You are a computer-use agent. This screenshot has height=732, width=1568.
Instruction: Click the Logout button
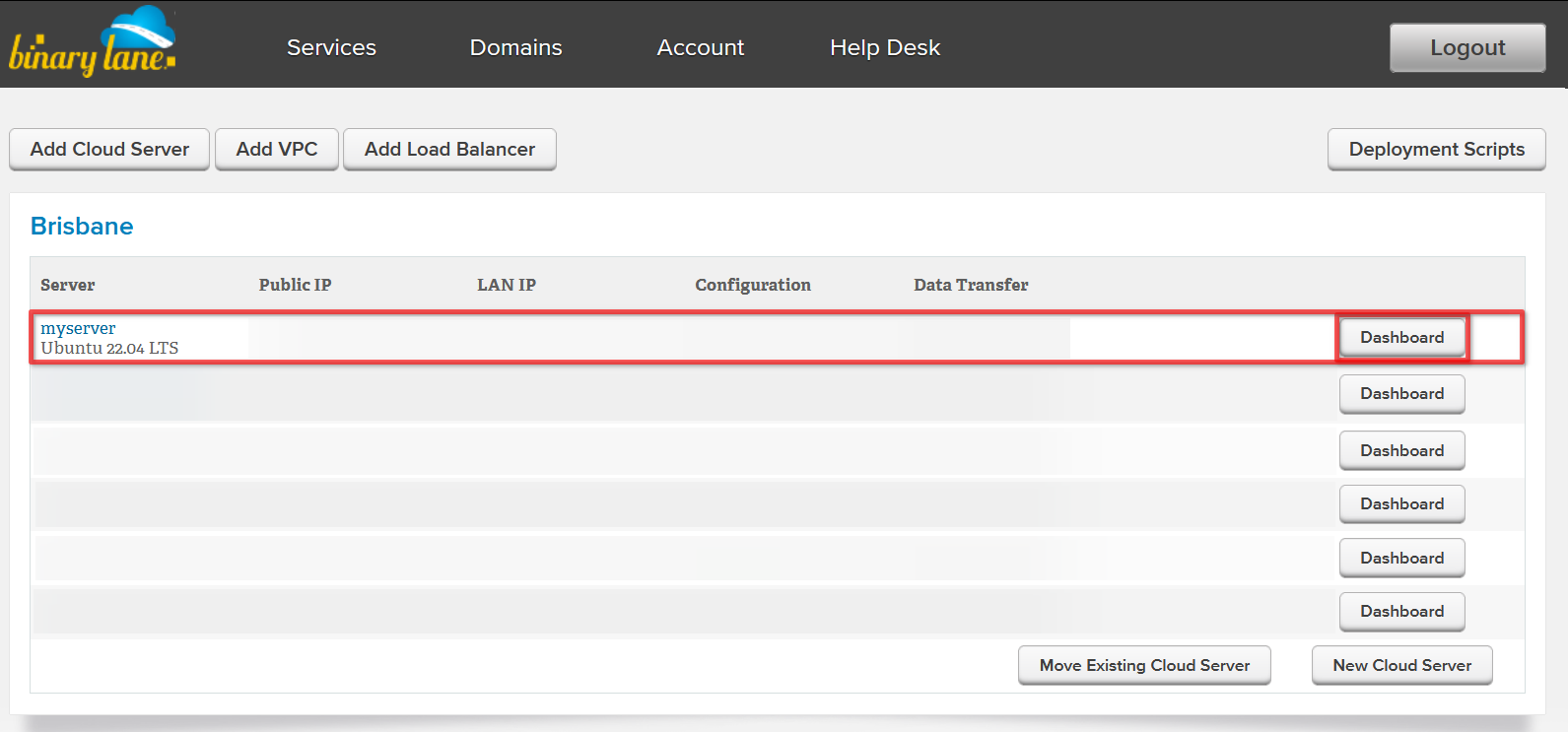[1467, 47]
